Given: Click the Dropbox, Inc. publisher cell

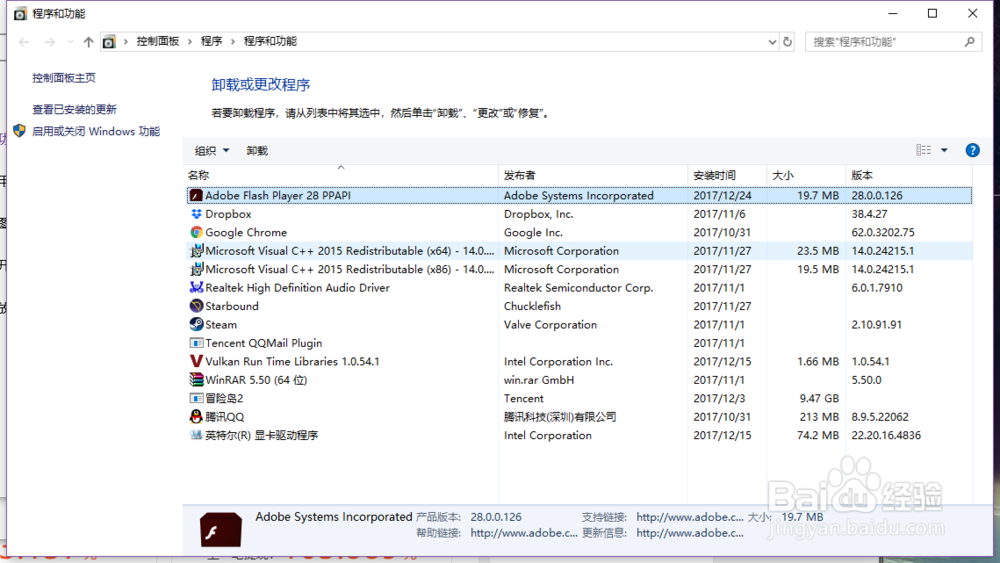Looking at the screenshot, I should click(x=538, y=214).
